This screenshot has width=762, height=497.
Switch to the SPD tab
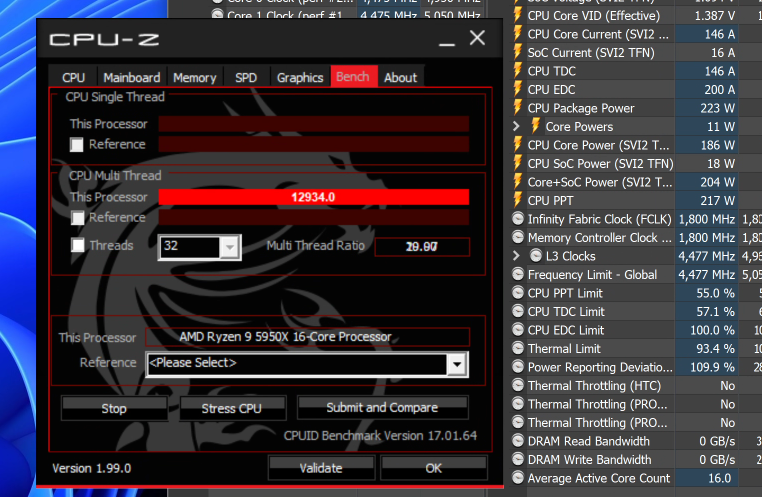(246, 77)
